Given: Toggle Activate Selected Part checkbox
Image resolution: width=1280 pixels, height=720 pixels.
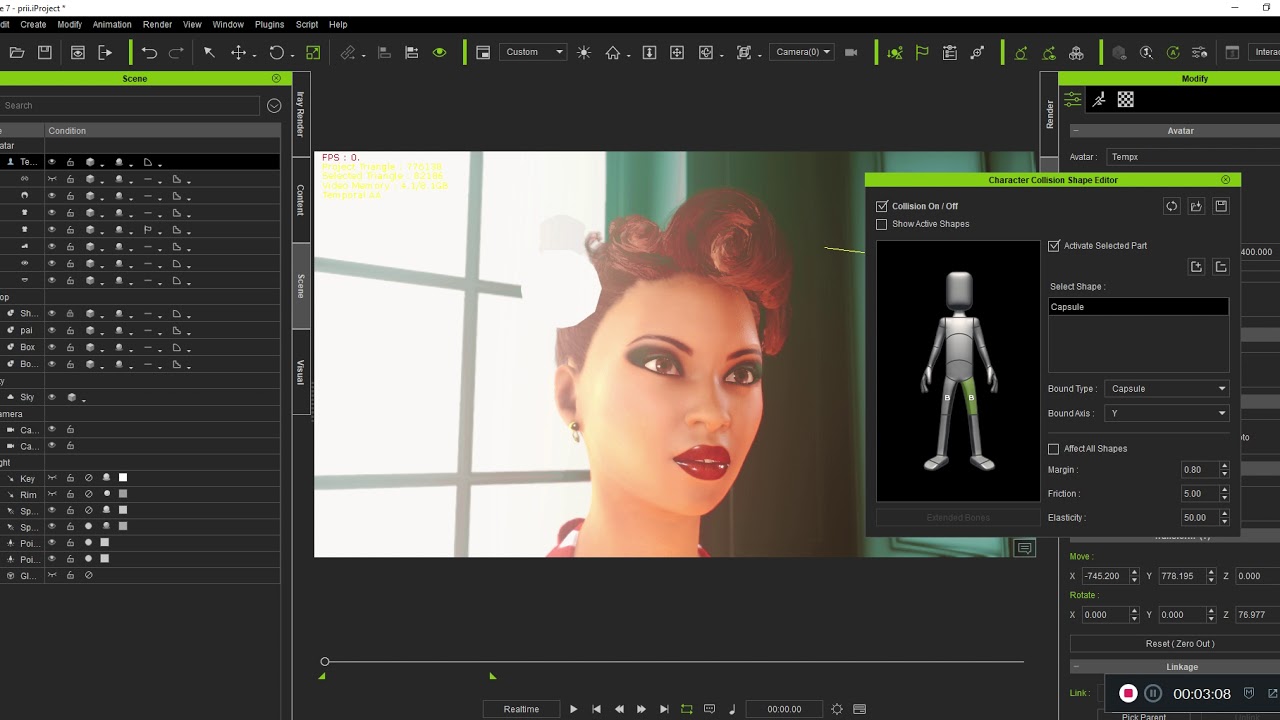Looking at the screenshot, I should 1054,246.
